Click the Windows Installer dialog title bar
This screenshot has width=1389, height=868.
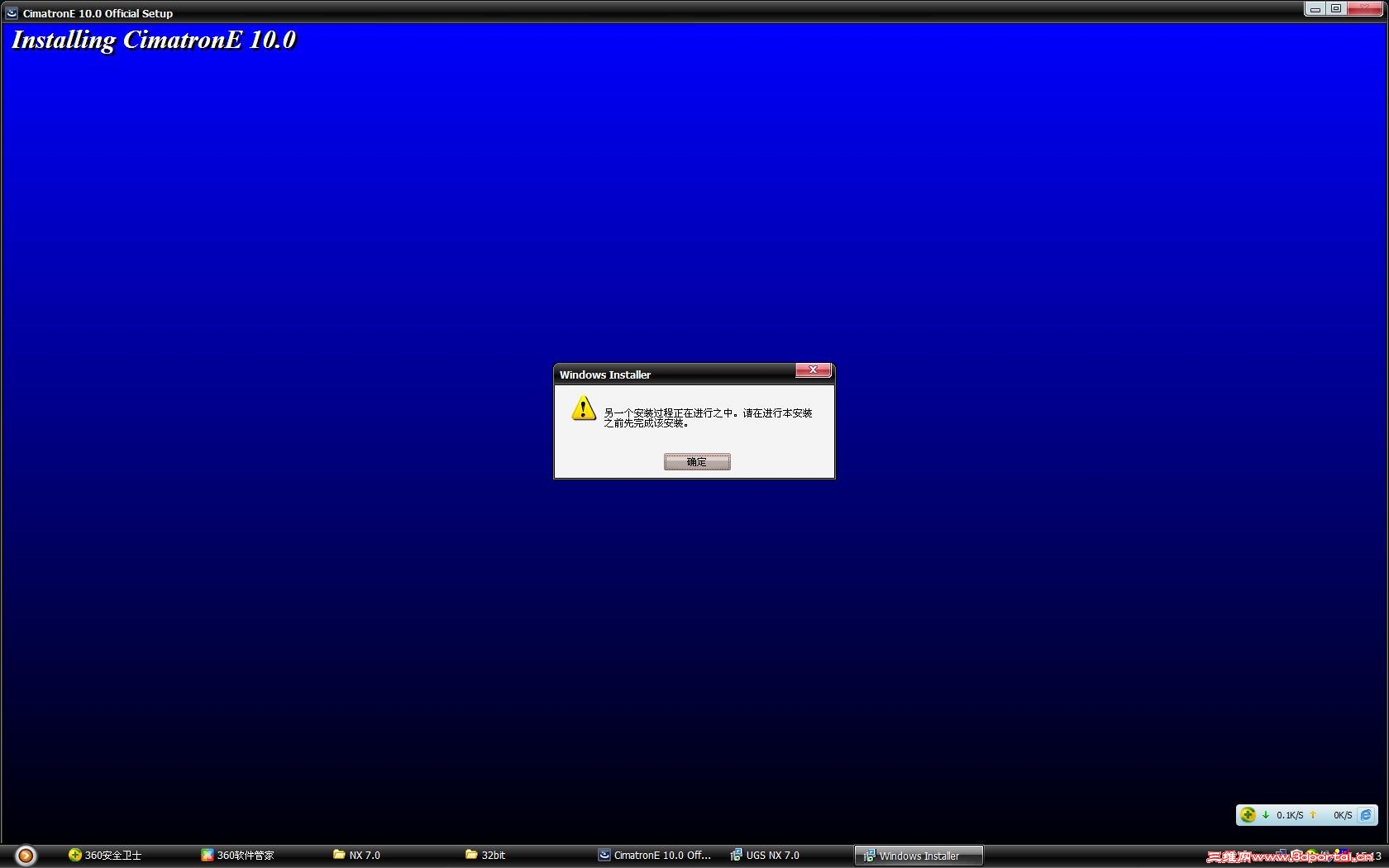[674, 374]
